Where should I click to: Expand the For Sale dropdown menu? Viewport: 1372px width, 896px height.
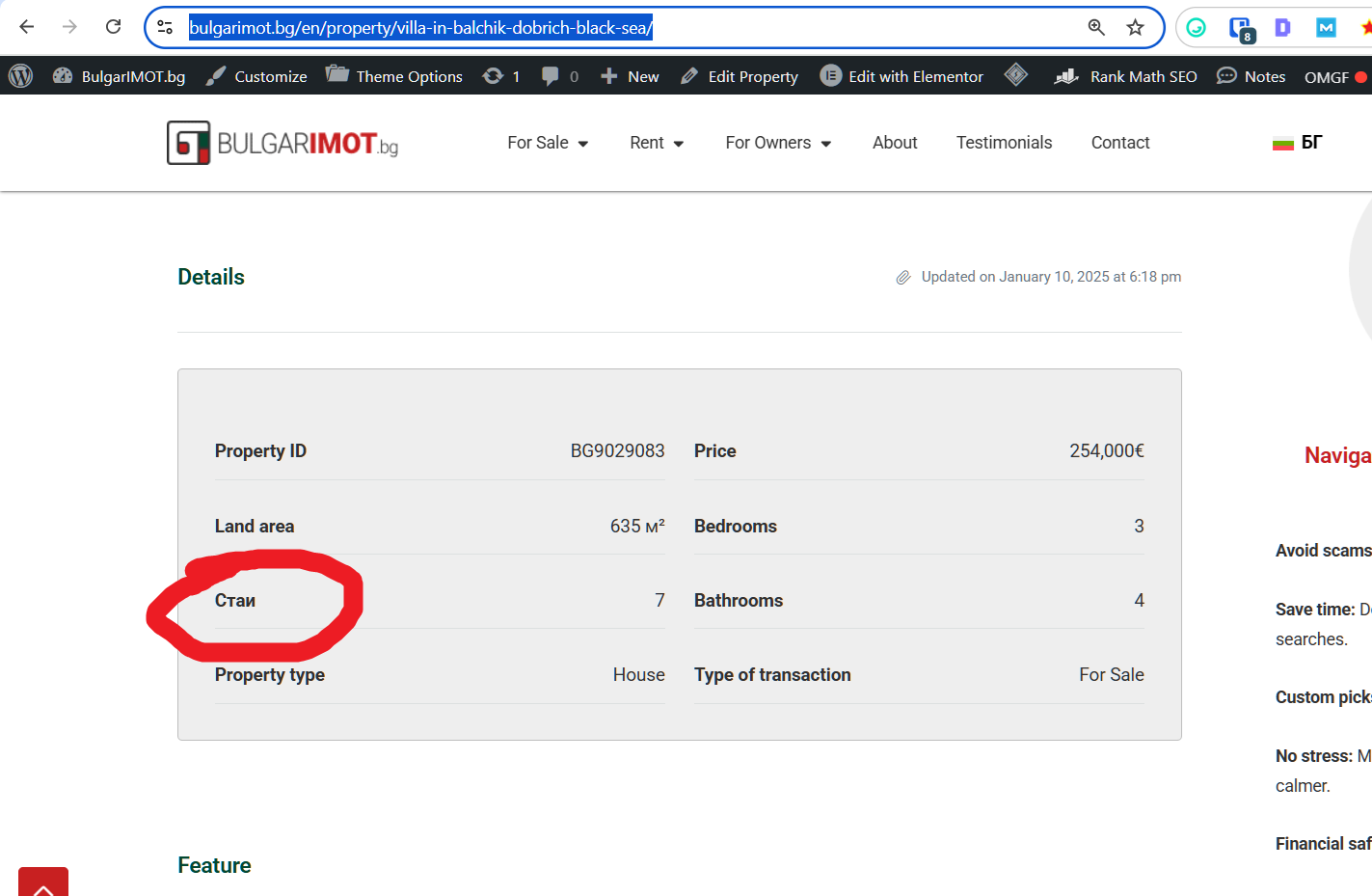click(x=548, y=143)
